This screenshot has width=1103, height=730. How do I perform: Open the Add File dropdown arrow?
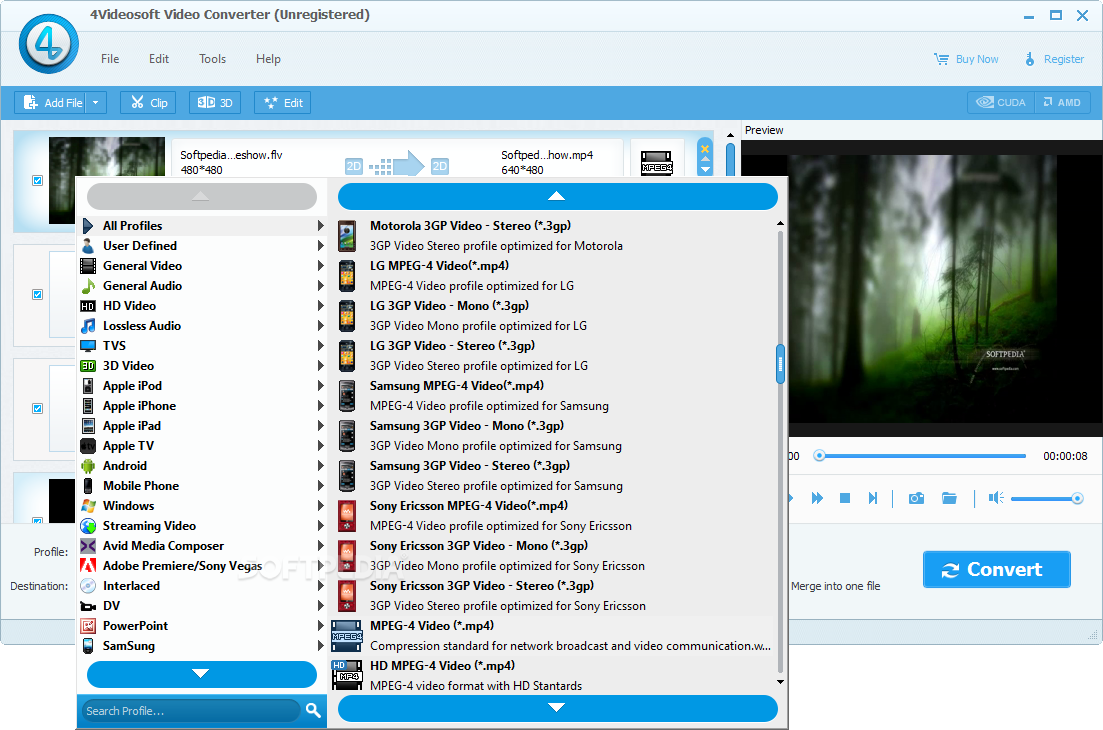[96, 103]
